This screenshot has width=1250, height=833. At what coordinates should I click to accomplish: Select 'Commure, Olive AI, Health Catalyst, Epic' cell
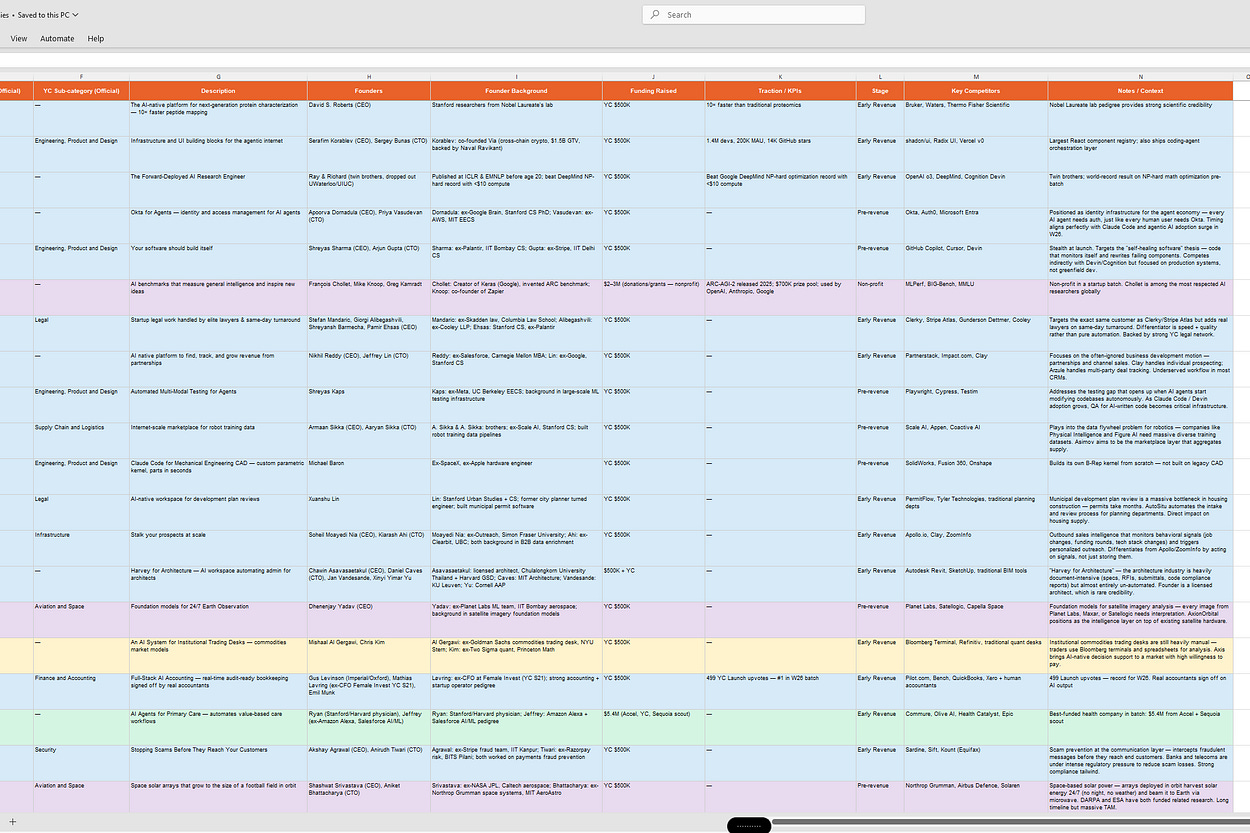coord(976,730)
